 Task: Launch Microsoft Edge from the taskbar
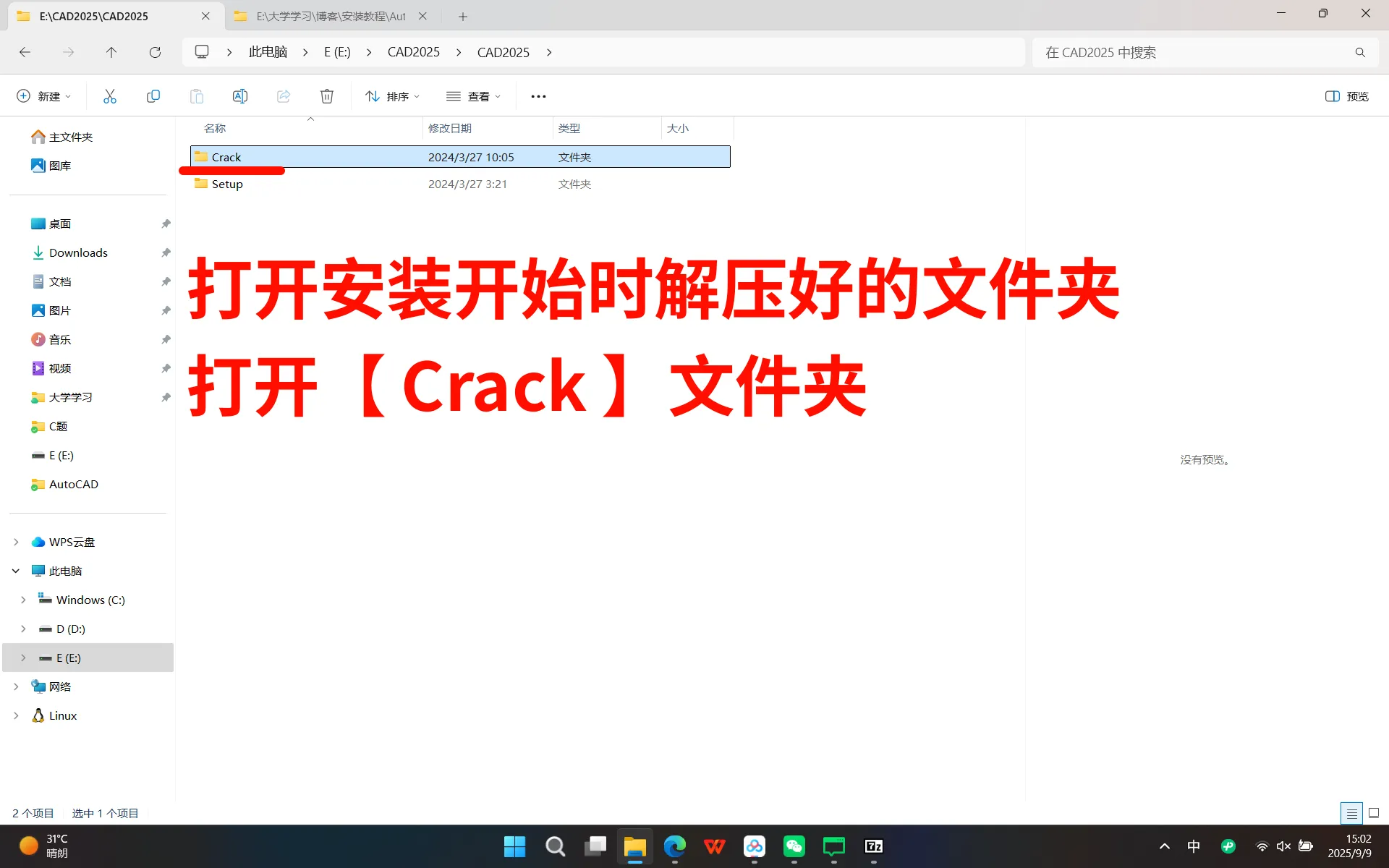[x=675, y=846]
